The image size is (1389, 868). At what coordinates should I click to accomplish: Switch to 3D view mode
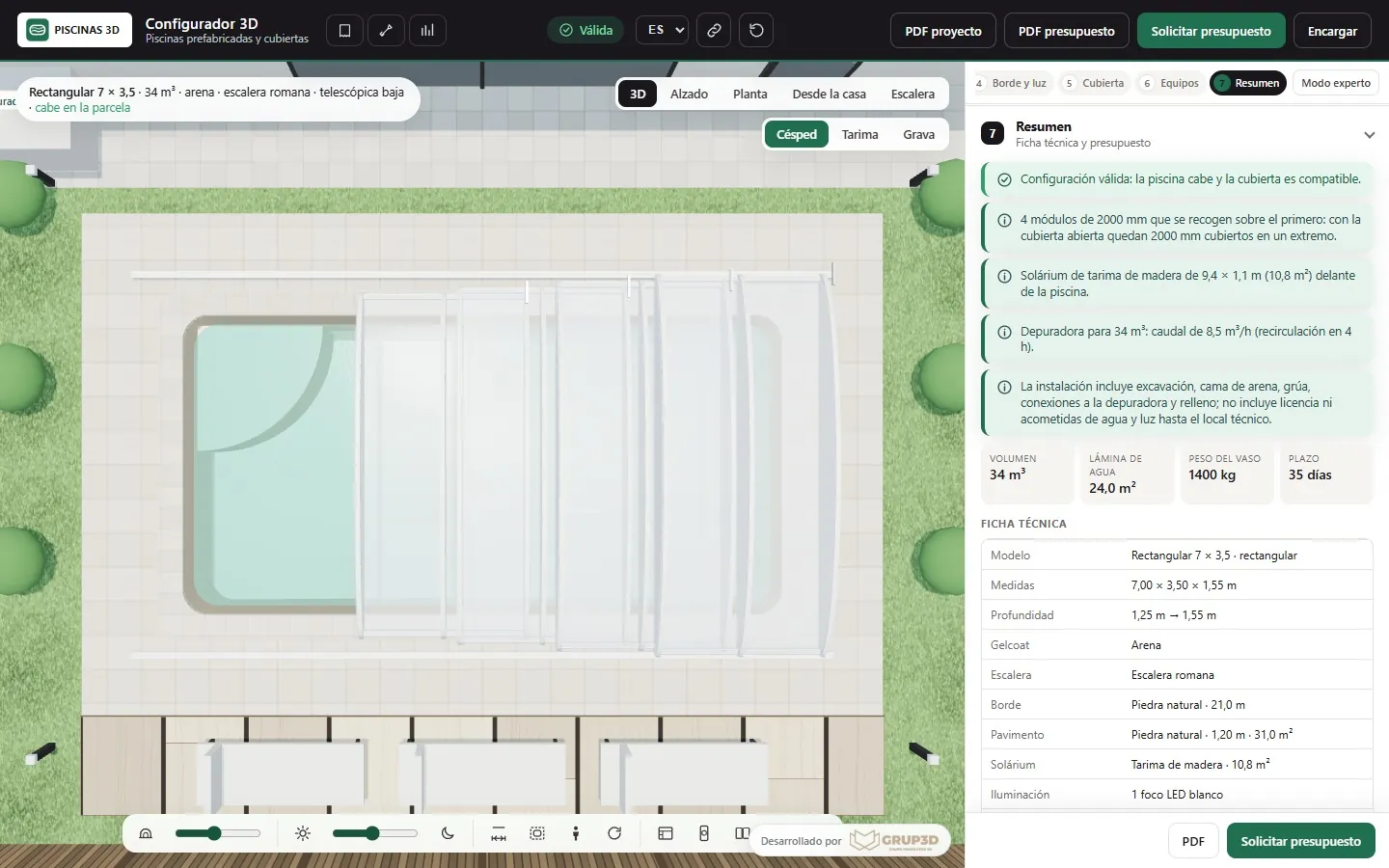pyautogui.click(x=638, y=95)
